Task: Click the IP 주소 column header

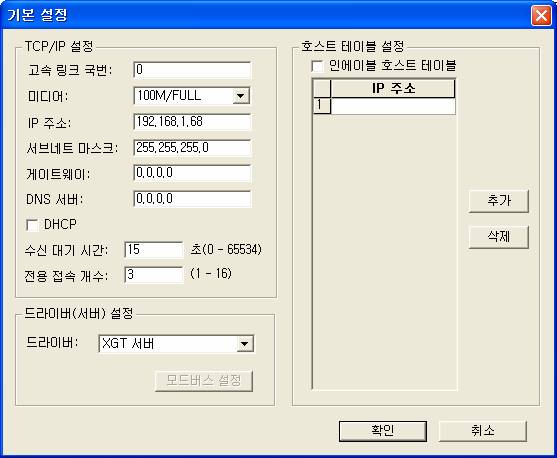Action: pyautogui.click(x=393, y=88)
